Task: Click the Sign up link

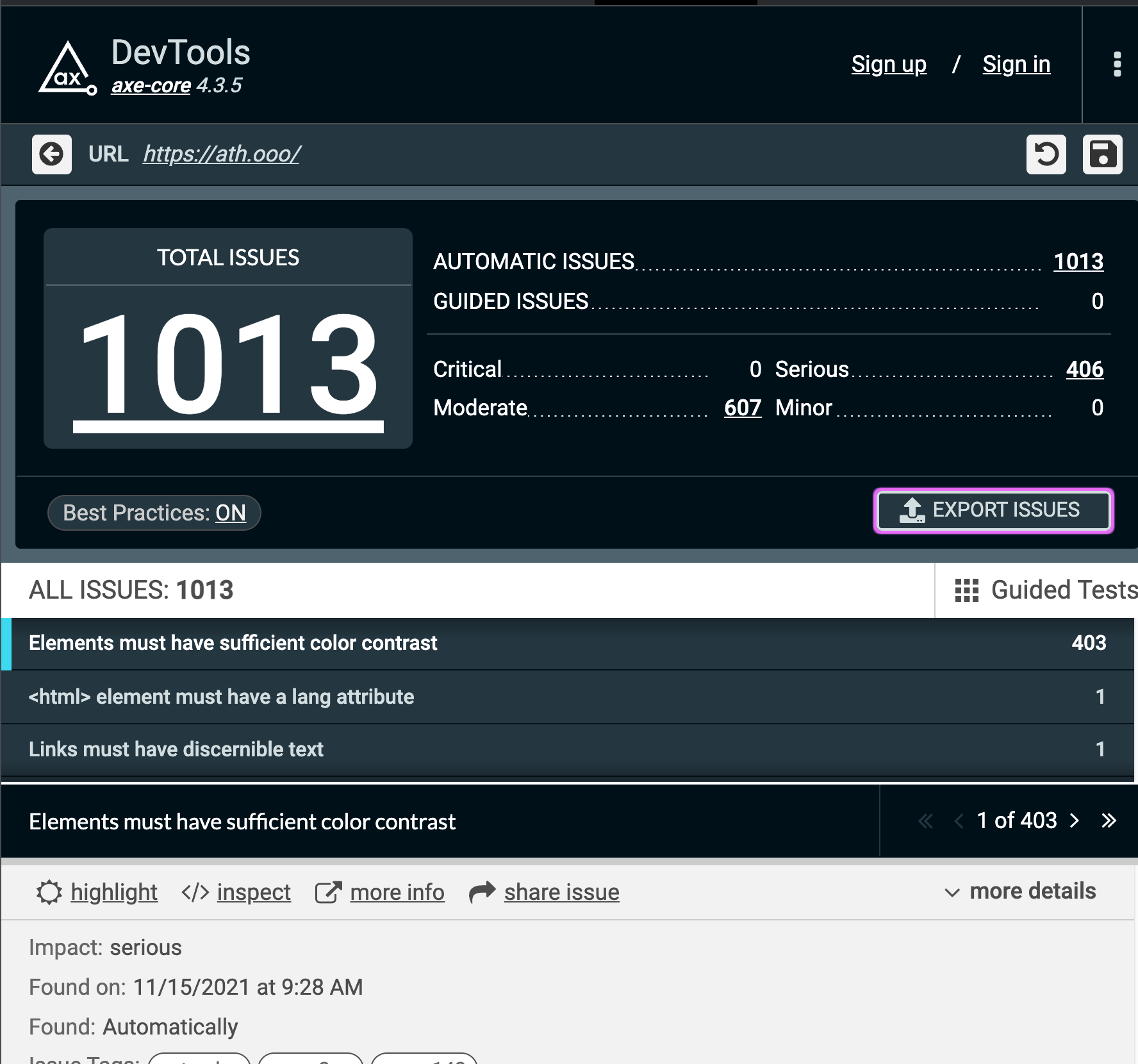Action: (x=889, y=64)
